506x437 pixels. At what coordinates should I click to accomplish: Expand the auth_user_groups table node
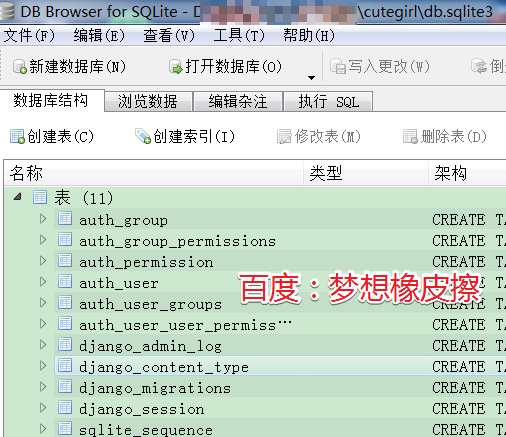tap(43, 303)
